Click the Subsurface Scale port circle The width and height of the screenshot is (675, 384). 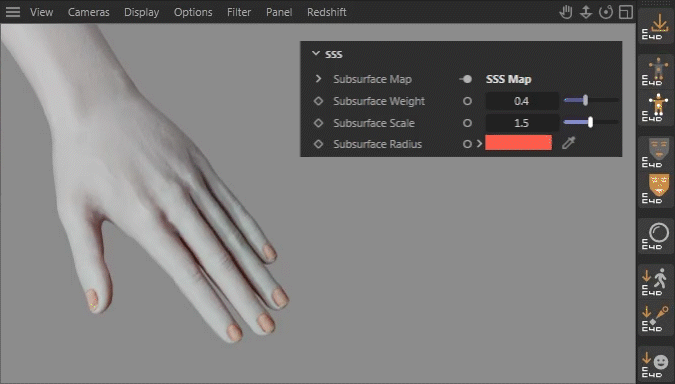tap(467, 123)
